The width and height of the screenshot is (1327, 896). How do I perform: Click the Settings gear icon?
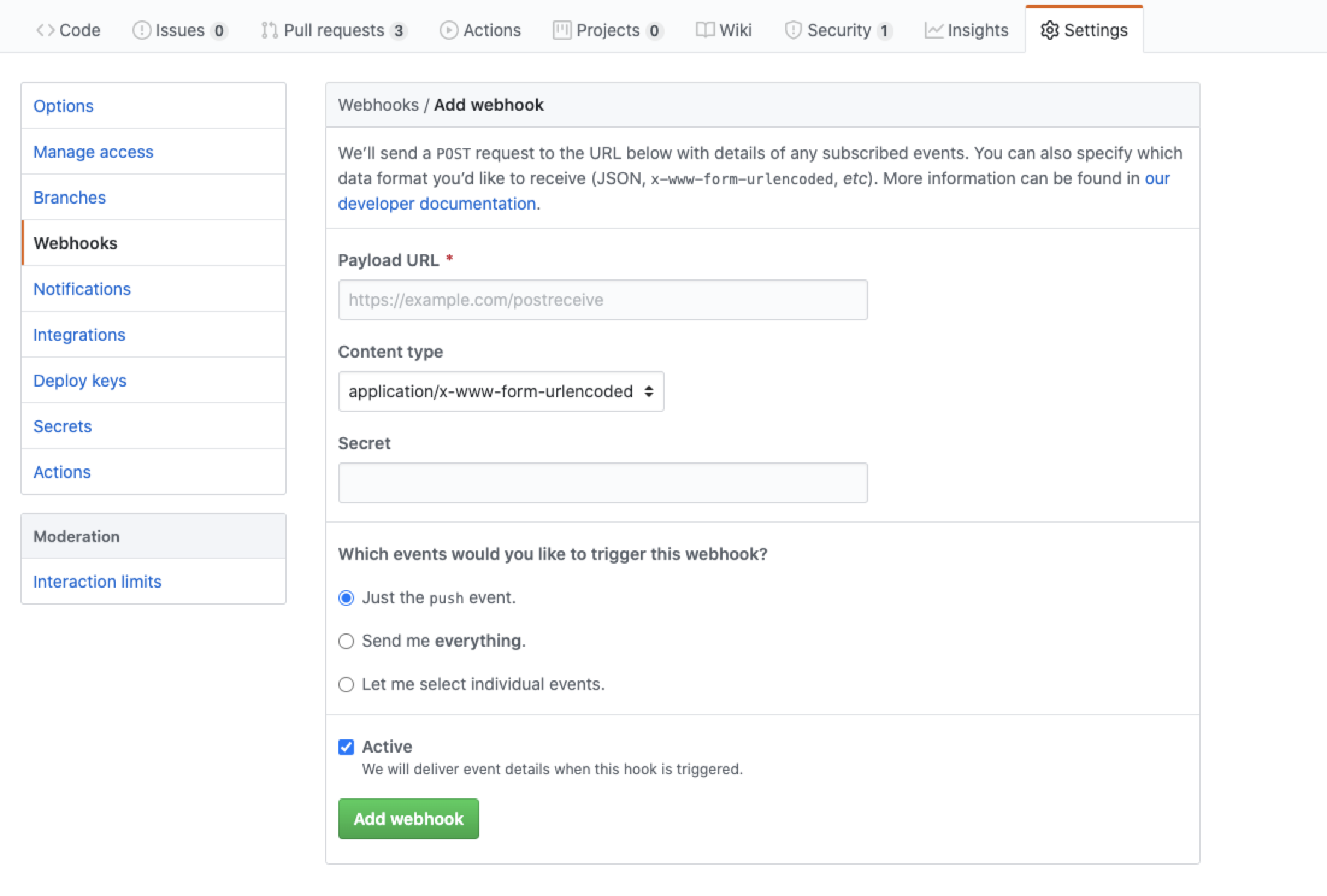click(1049, 31)
